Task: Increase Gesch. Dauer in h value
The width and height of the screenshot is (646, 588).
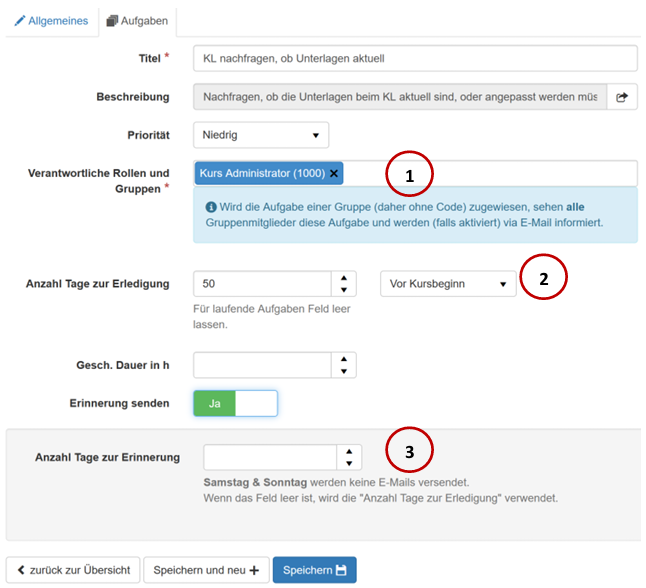Action: tap(344, 359)
